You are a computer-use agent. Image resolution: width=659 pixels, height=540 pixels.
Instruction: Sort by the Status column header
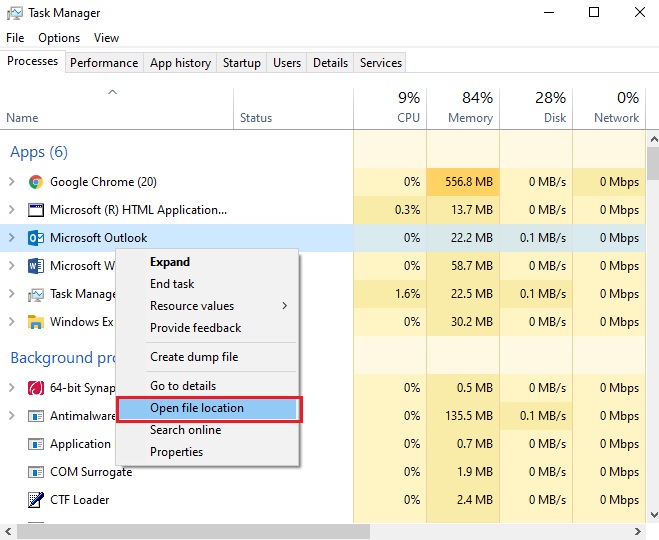[293, 108]
